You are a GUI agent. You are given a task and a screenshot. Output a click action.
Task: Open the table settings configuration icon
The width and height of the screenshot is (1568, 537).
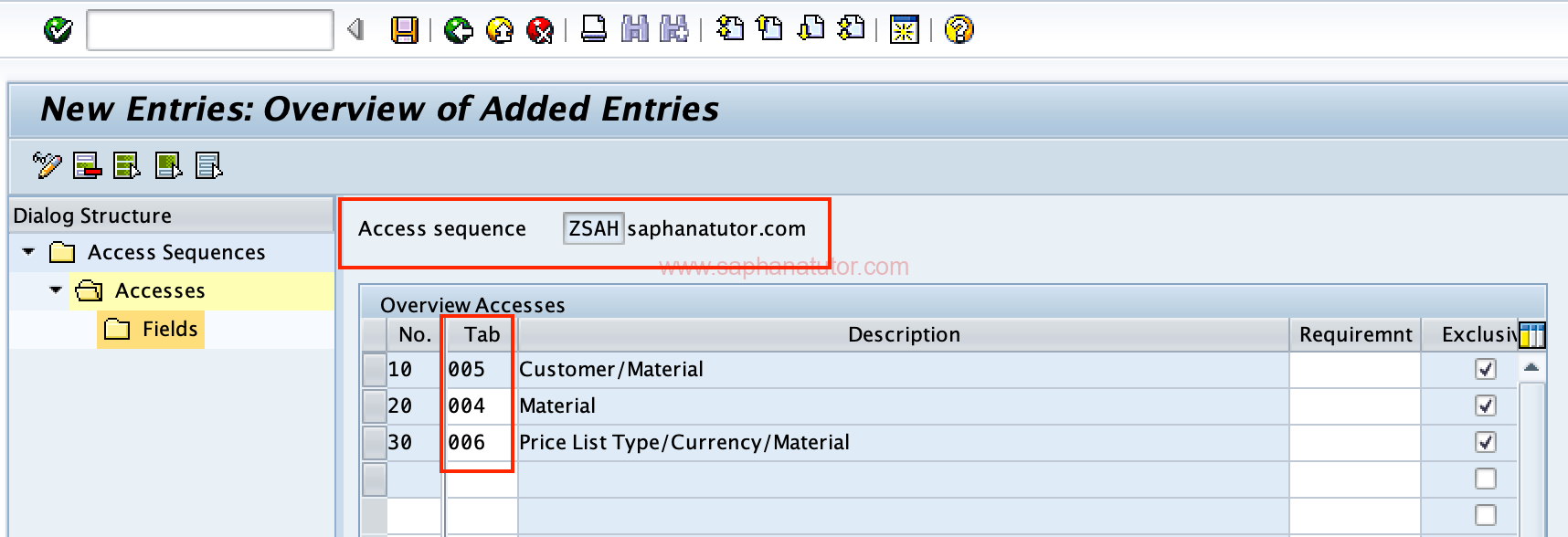click(1532, 335)
